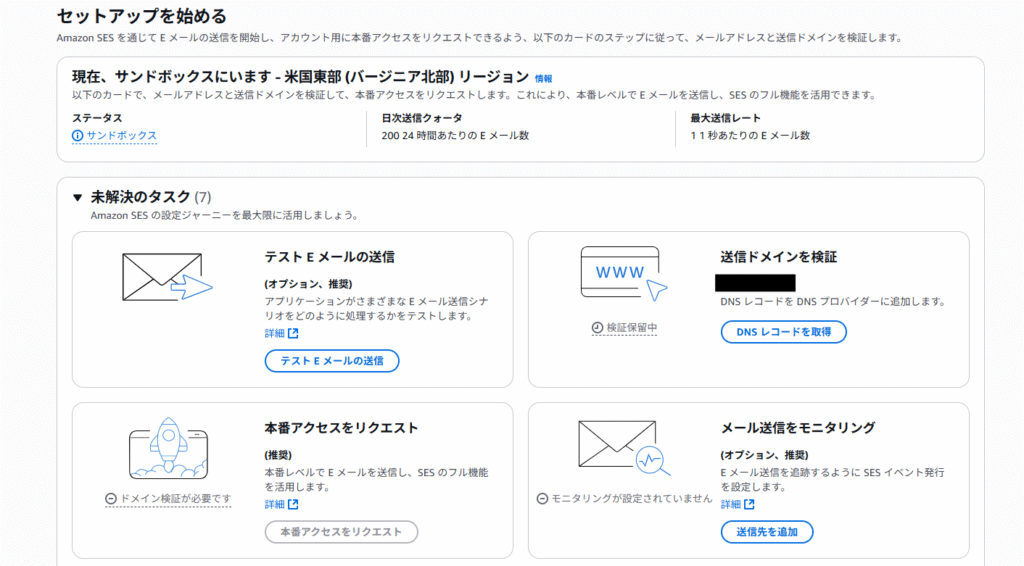
Task: Click the メール送信をモニタリング card title
Action: point(797,428)
